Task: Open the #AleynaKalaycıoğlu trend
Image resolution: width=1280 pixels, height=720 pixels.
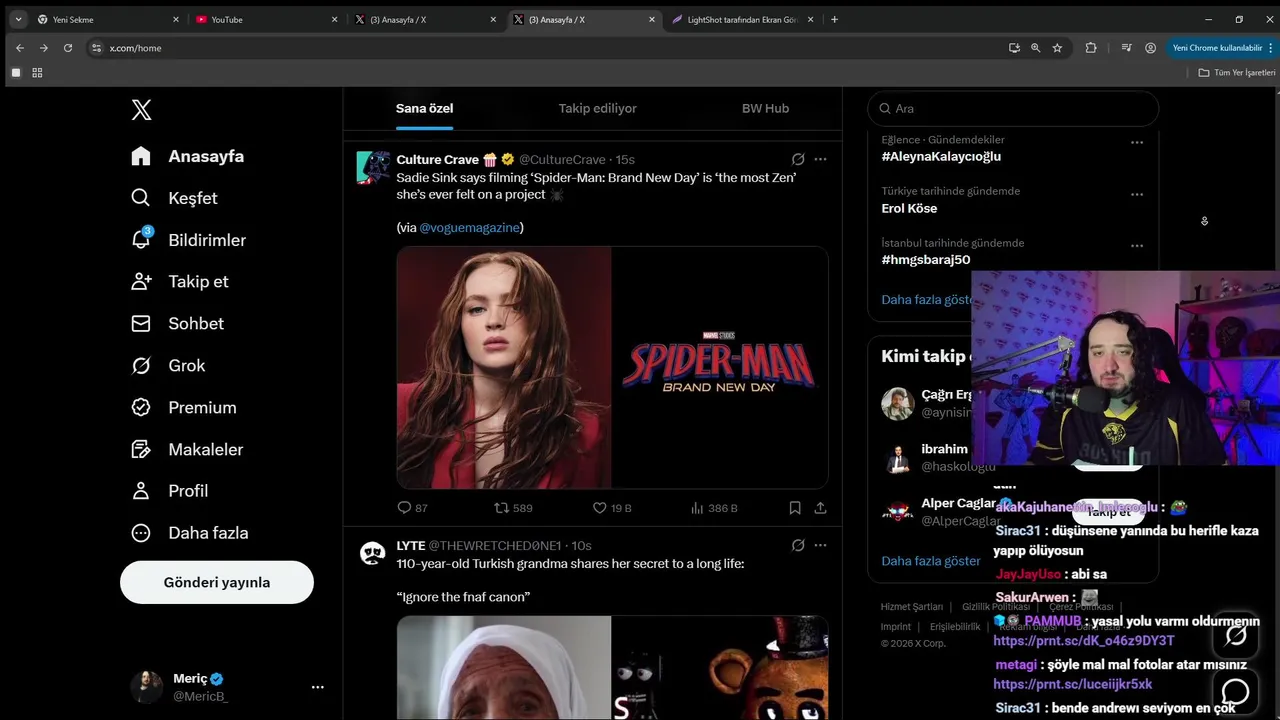Action: [941, 156]
